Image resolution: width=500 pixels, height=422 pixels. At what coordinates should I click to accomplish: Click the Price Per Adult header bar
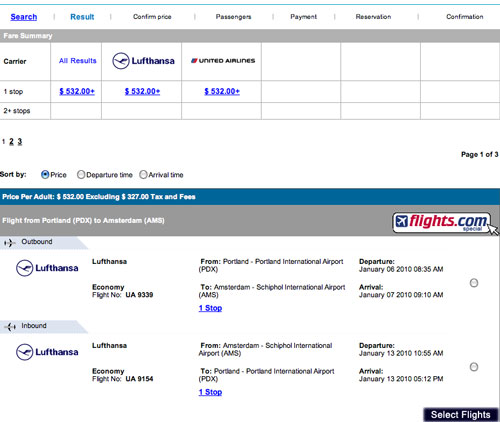pos(250,197)
